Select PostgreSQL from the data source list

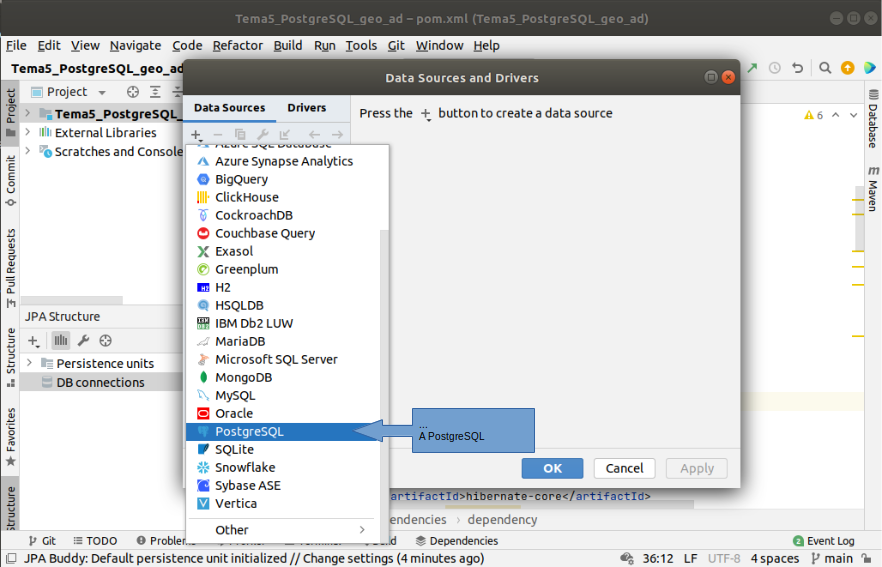click(x=284, y=431)
